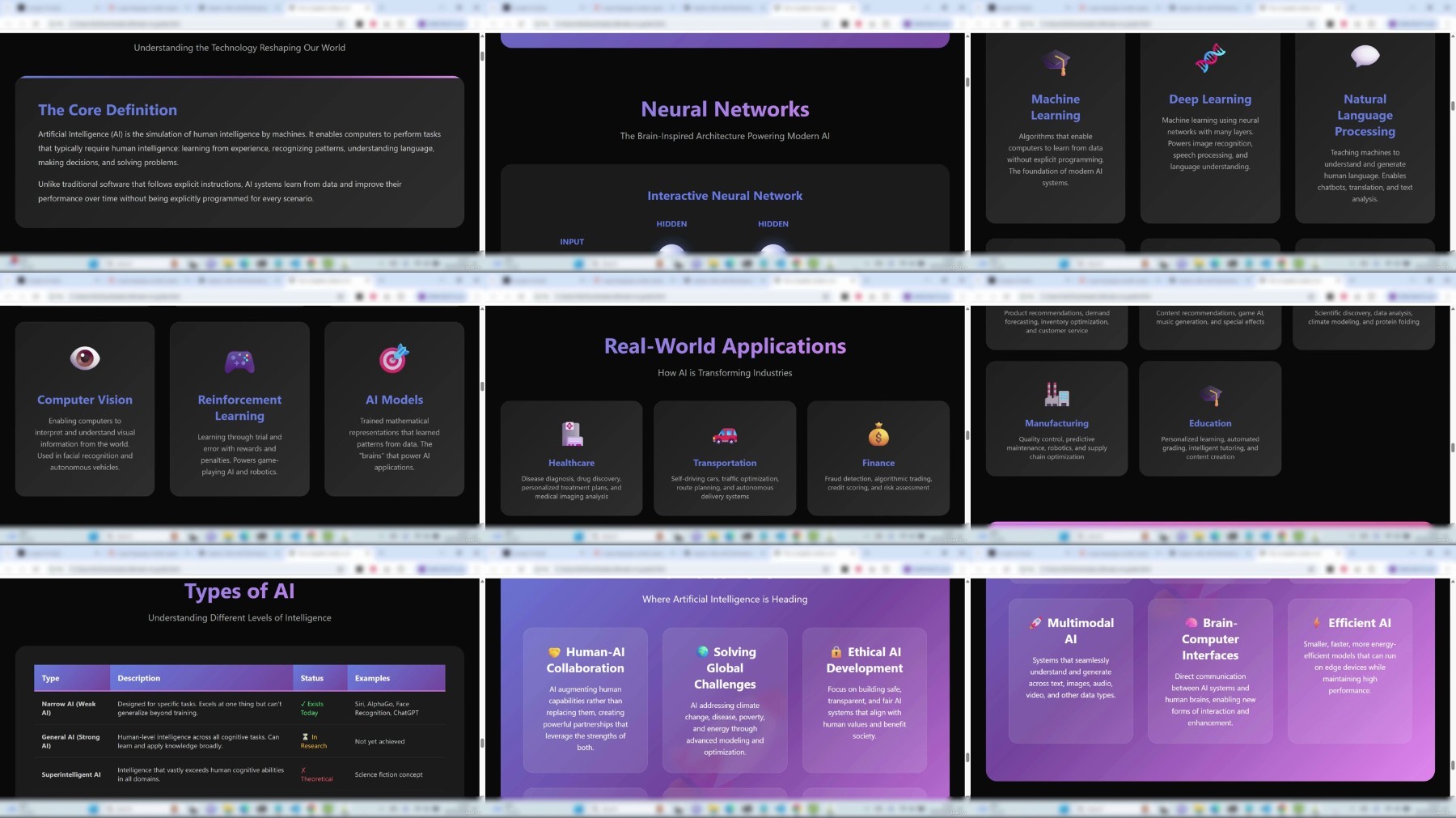Click the 'Finance' card title

(878, 463)
